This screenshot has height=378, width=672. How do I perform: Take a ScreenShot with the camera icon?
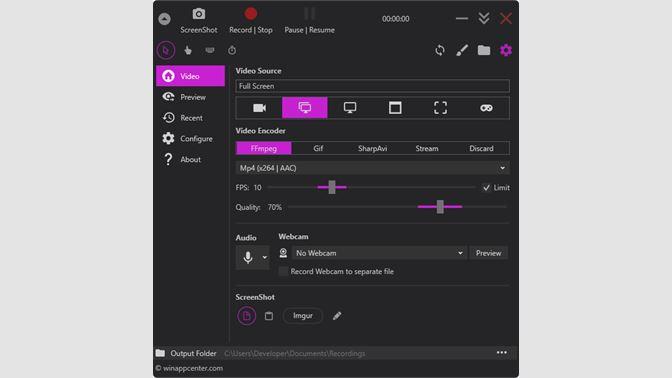(x=198, y=14)
